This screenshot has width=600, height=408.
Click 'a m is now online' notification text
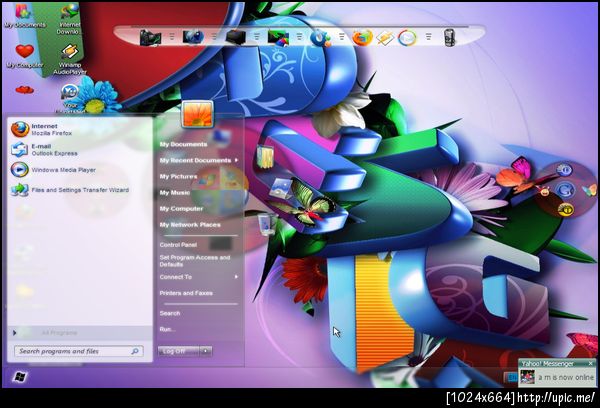click(x=566, y=377)
